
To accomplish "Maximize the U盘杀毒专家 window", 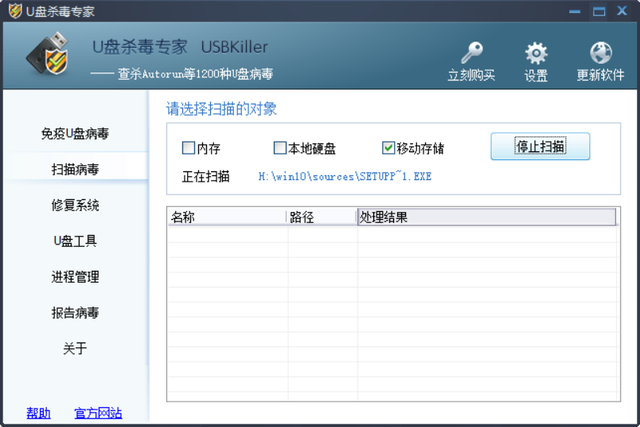I will coord(599,11).
